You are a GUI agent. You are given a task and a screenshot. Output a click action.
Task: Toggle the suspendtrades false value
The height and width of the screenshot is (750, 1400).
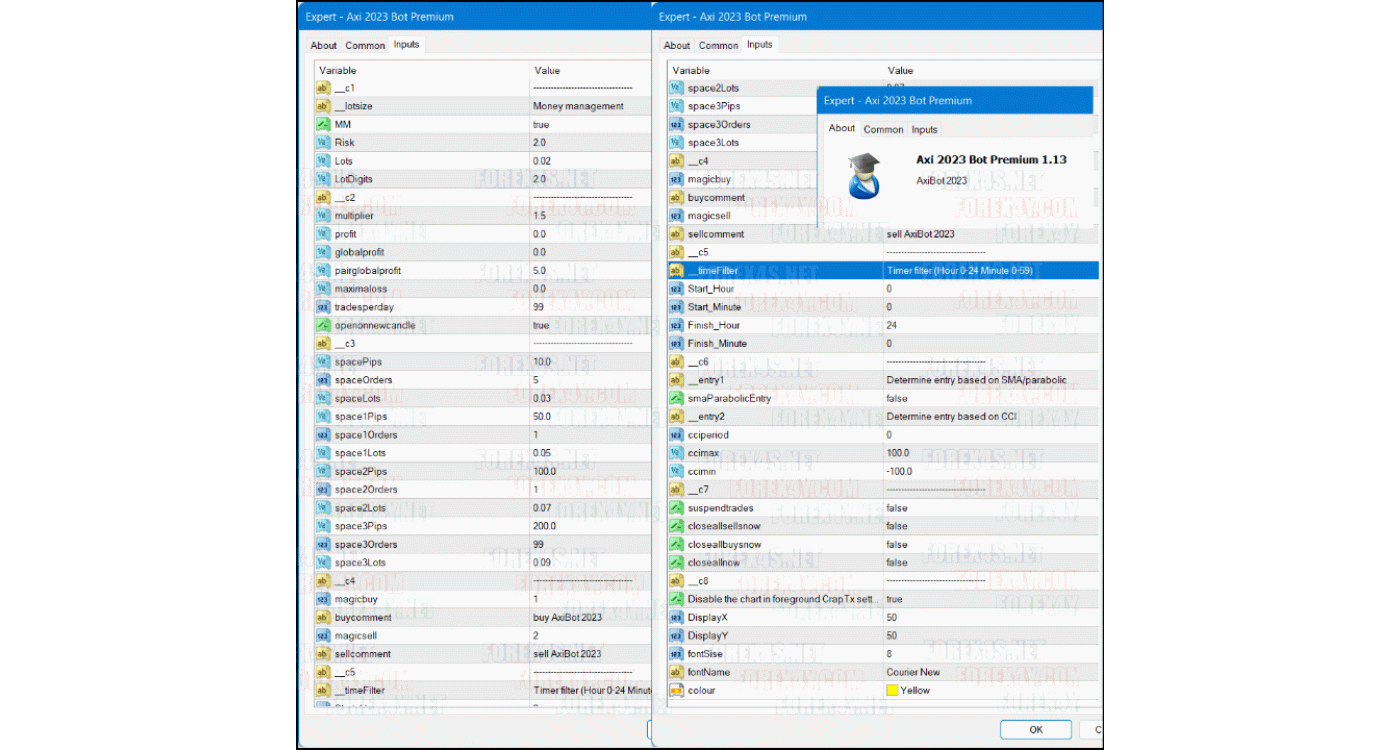pos(897,508)
